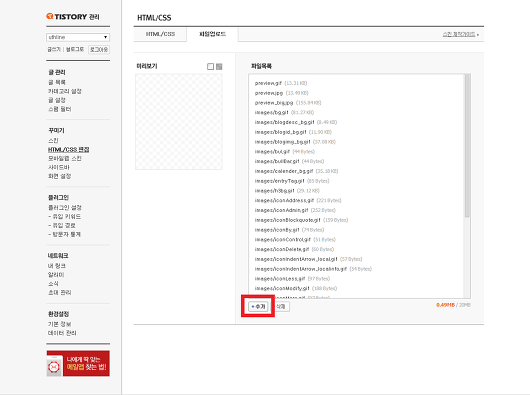
Task: Select file images/blogdesc_bg.gif
Action: click(x=296, y=122)
